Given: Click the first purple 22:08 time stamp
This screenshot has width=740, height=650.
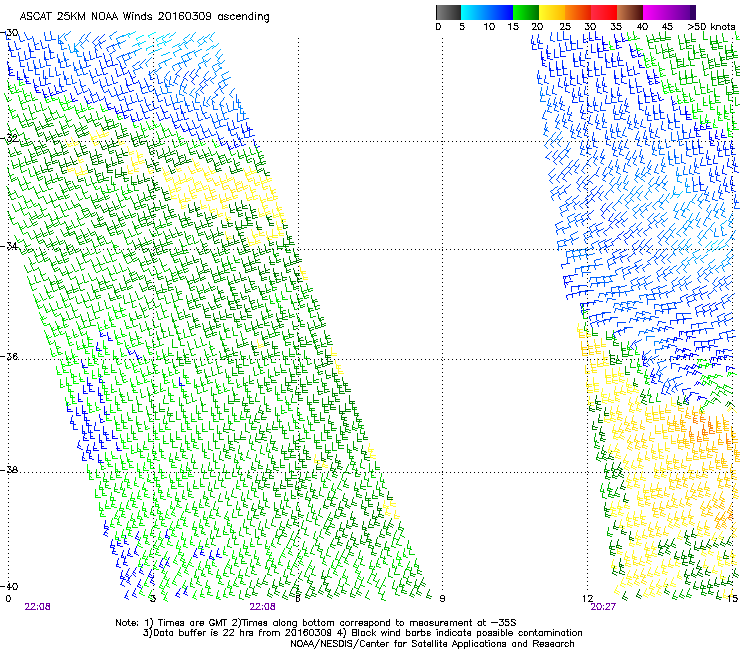Looking at the screenshot, I should pyautogui.click(x=37, y=607).
